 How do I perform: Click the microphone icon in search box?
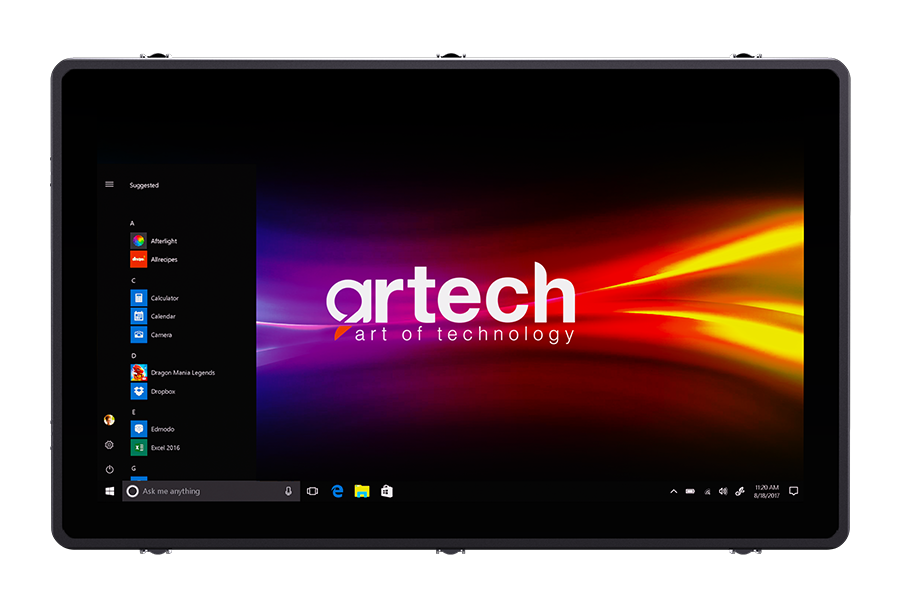point(288,491)
